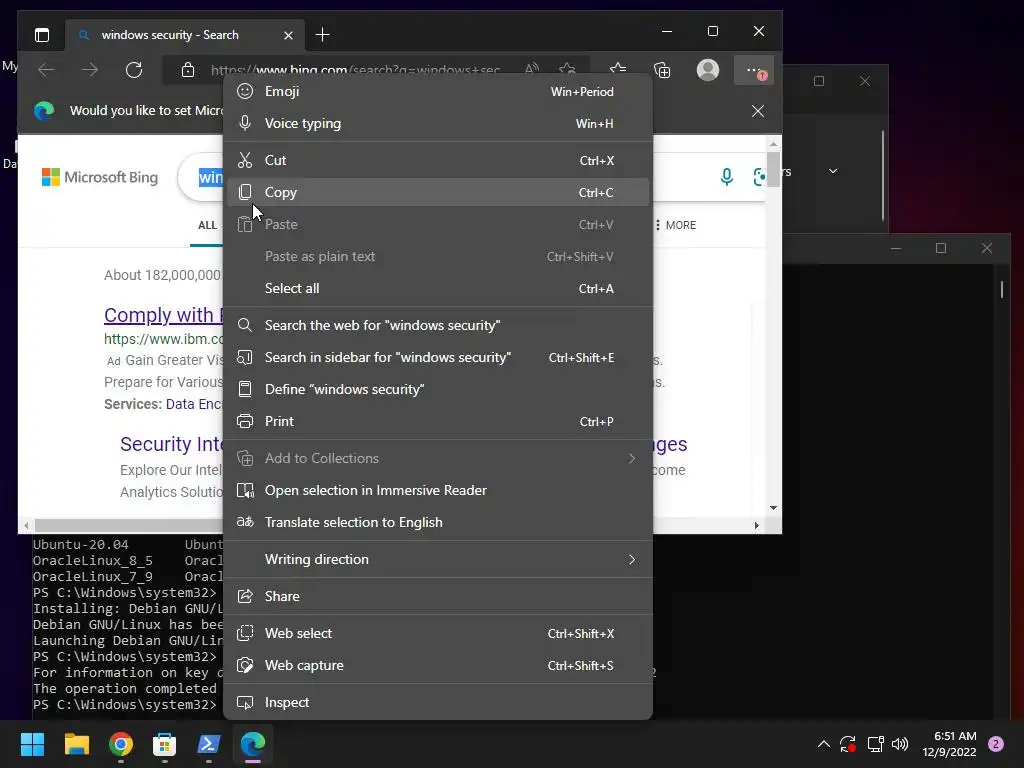The height and width of the screenshot is (768, 1024).
Task: Select ALL results tab on Bing
Action: 207,225
